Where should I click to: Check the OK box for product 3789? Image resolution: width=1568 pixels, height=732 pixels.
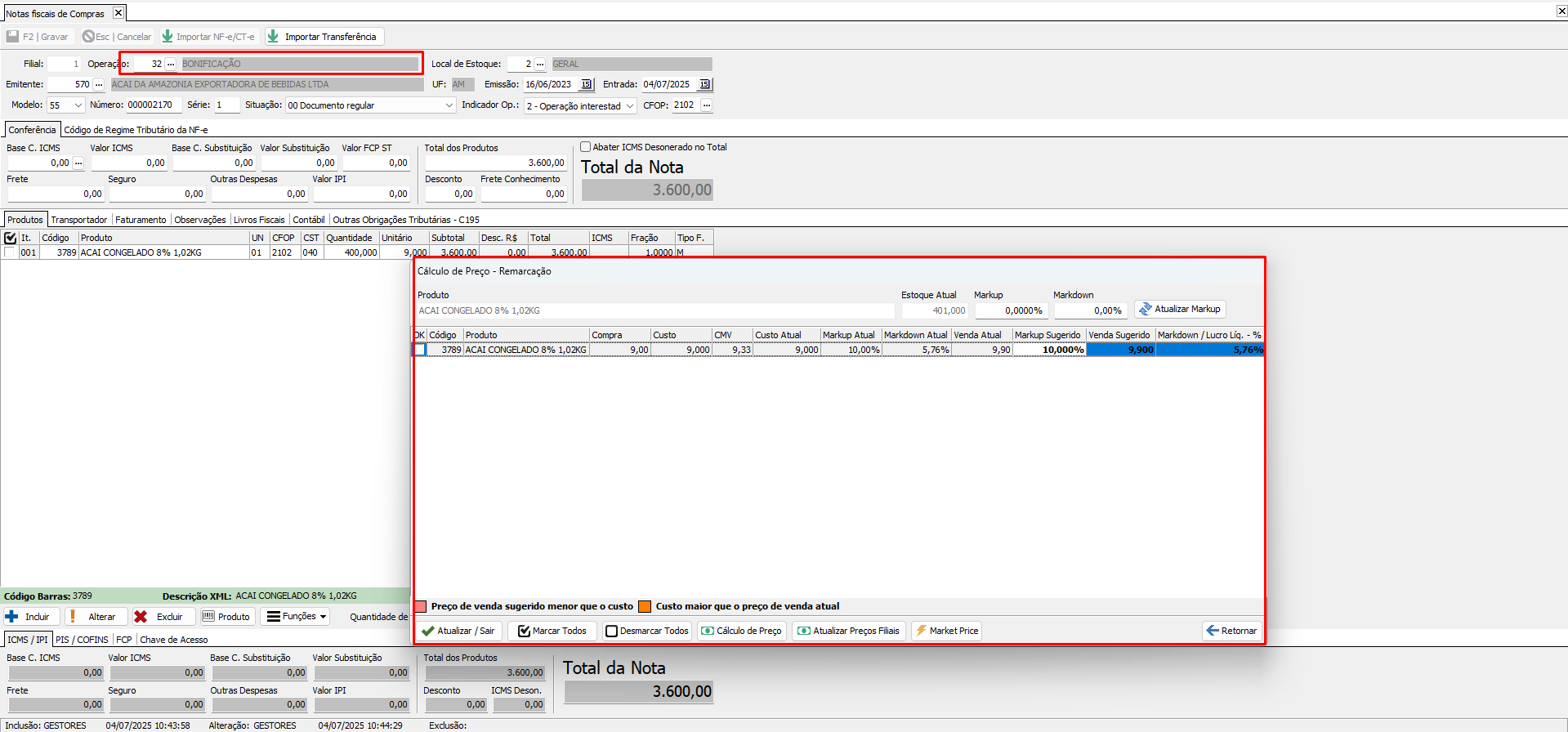(420, 350)
